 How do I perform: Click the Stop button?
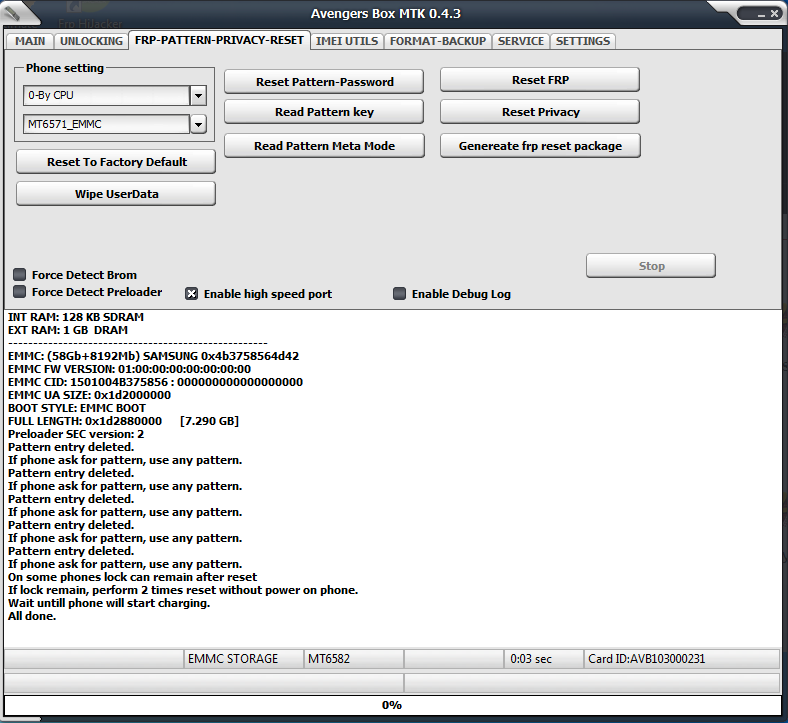(651, 266)
